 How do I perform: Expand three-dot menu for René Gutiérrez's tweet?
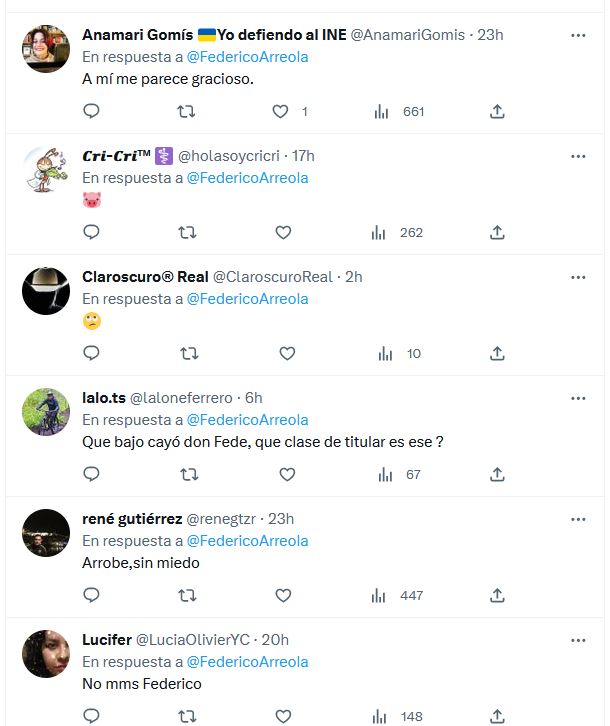578,519
